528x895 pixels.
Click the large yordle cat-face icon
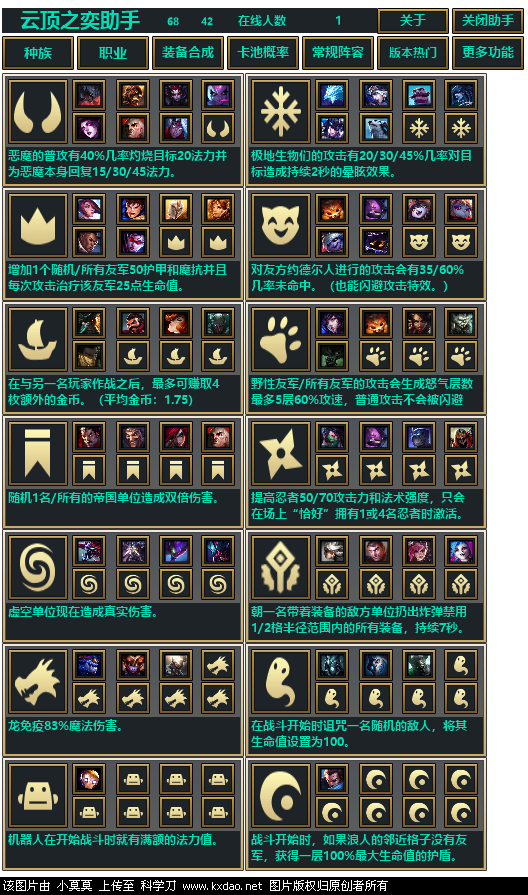[x=281, y=225]
